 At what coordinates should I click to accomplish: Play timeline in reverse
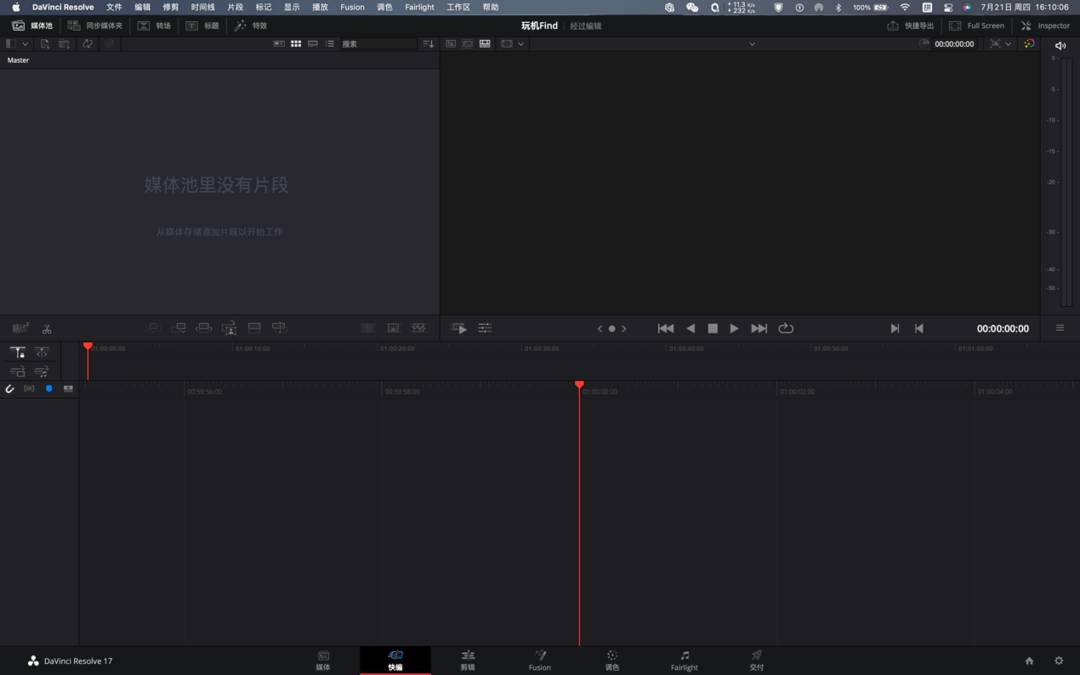tap(690, 329)
